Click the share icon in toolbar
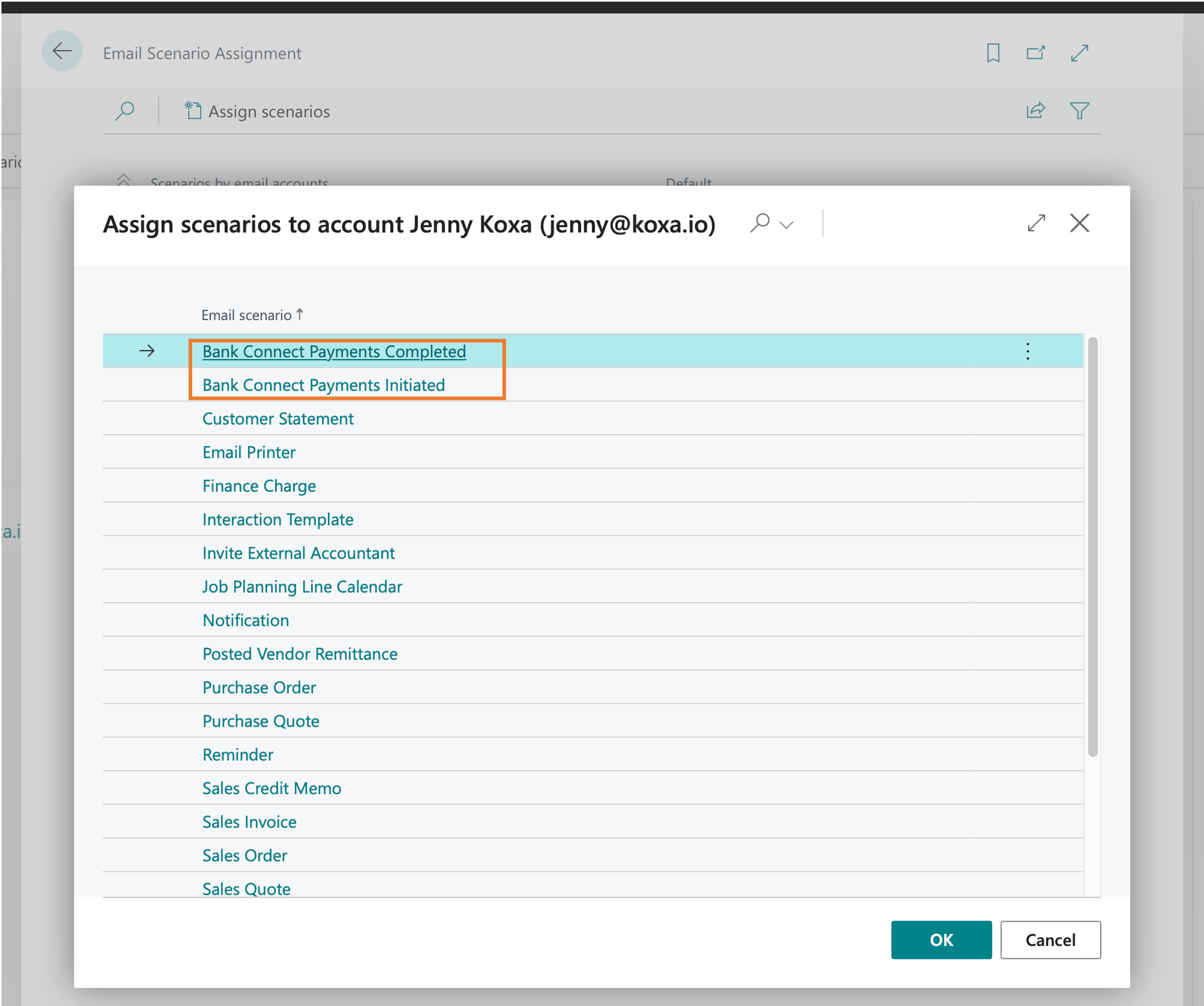This screenshot has height=1006, width=1204. (x=1036, y=110)
